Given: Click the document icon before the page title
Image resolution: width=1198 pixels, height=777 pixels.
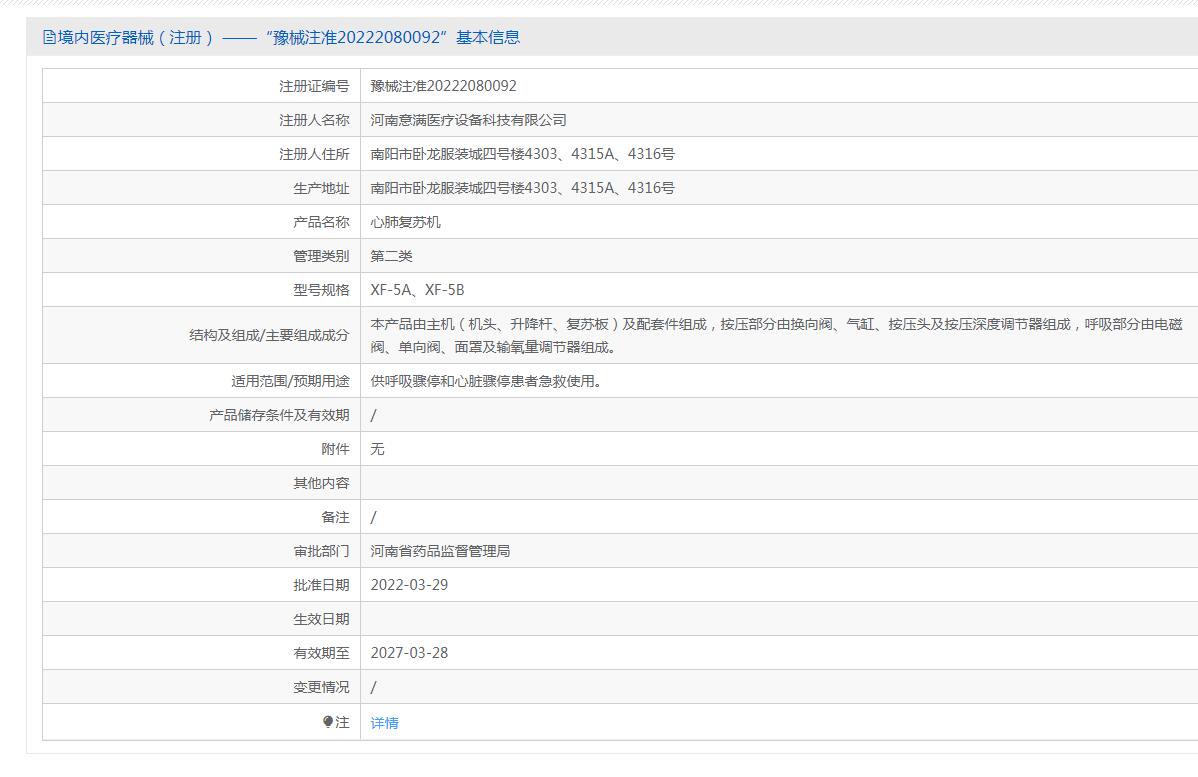Looking at the screenshot, I should [x=49, y=37].
